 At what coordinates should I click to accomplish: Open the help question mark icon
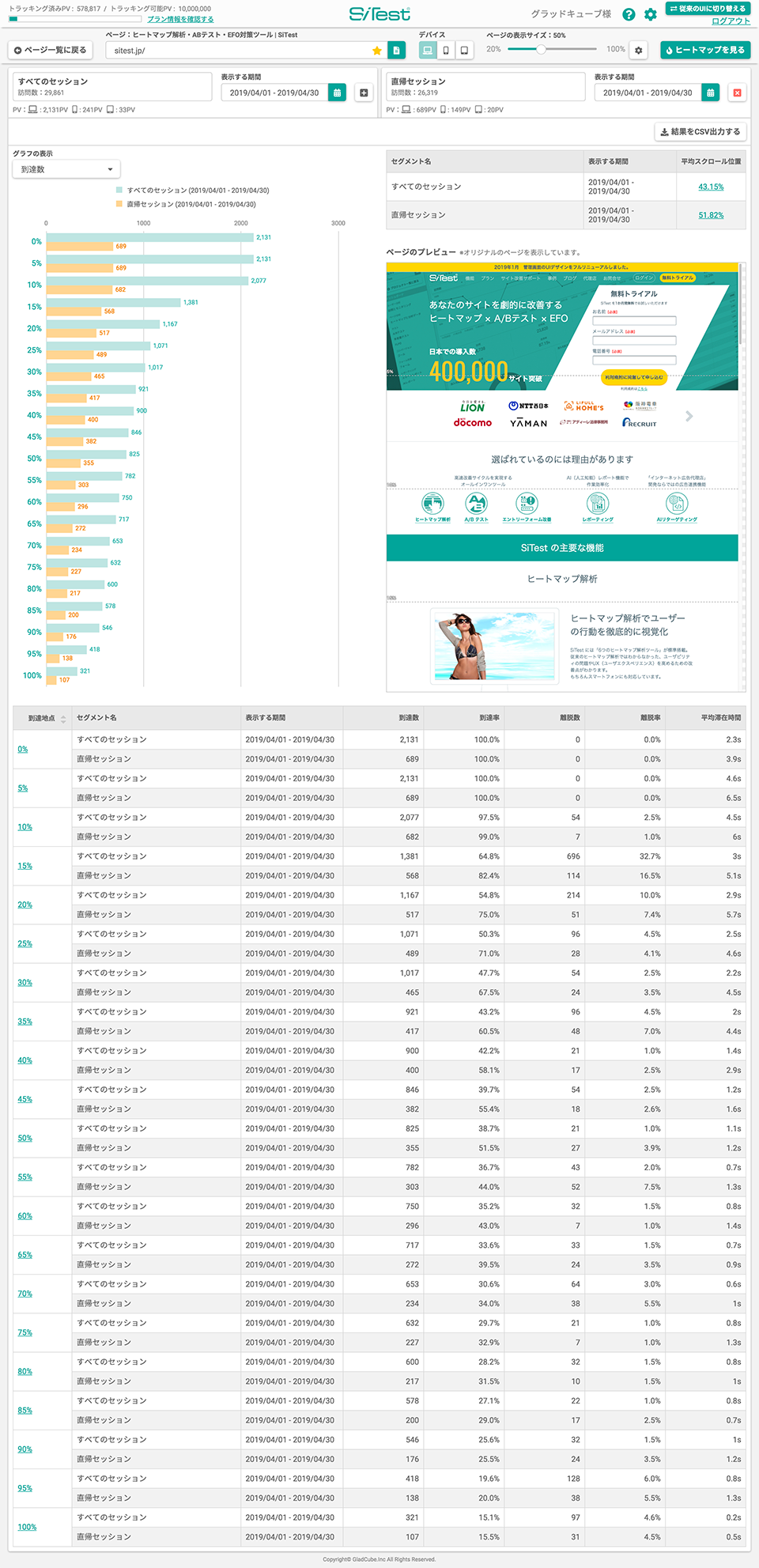click(629, 14)
